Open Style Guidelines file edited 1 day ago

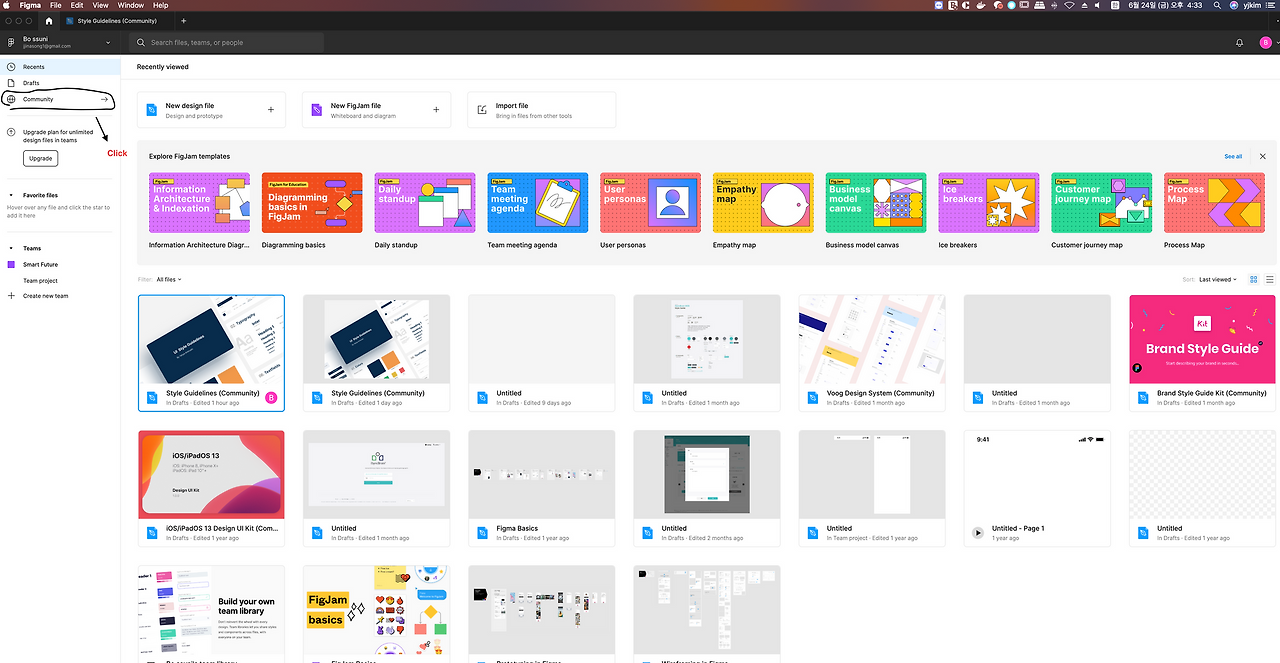click(x=376, y=352)
